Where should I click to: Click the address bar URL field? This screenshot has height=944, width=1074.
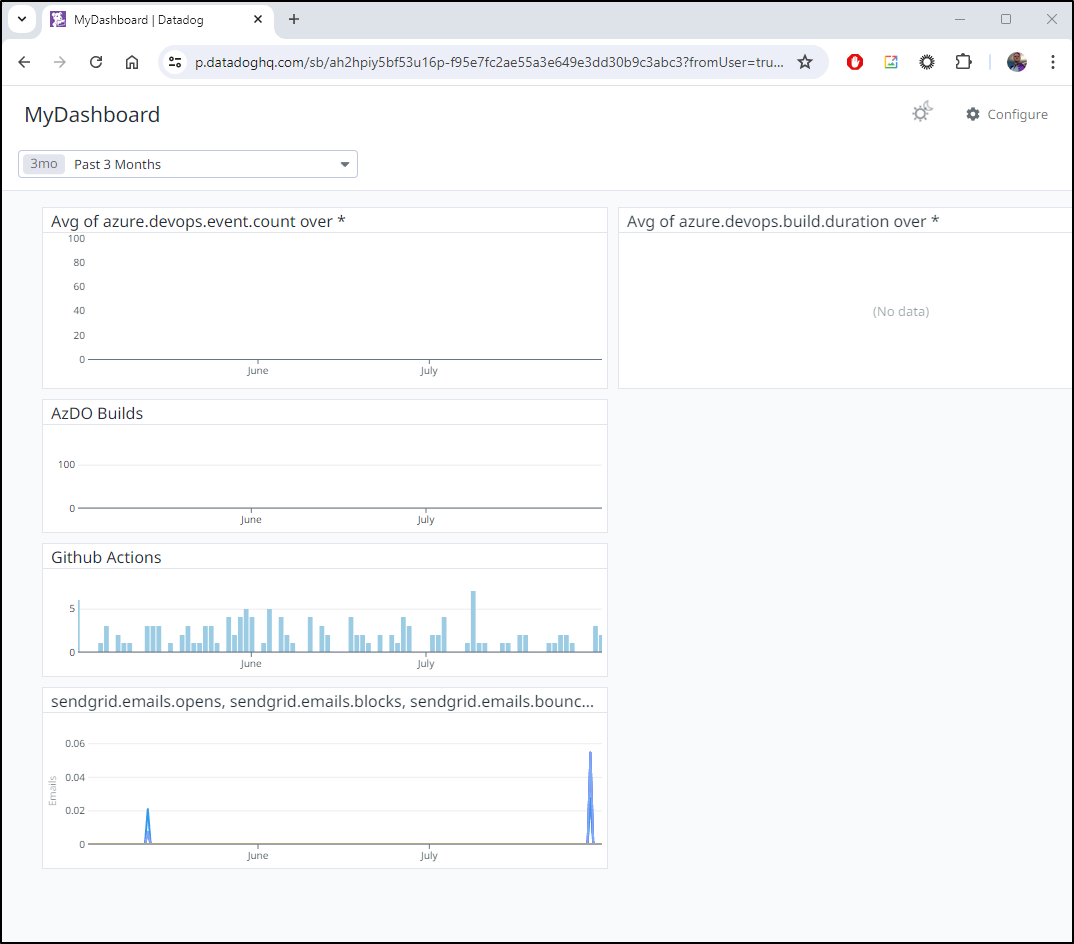pos(489,62)
